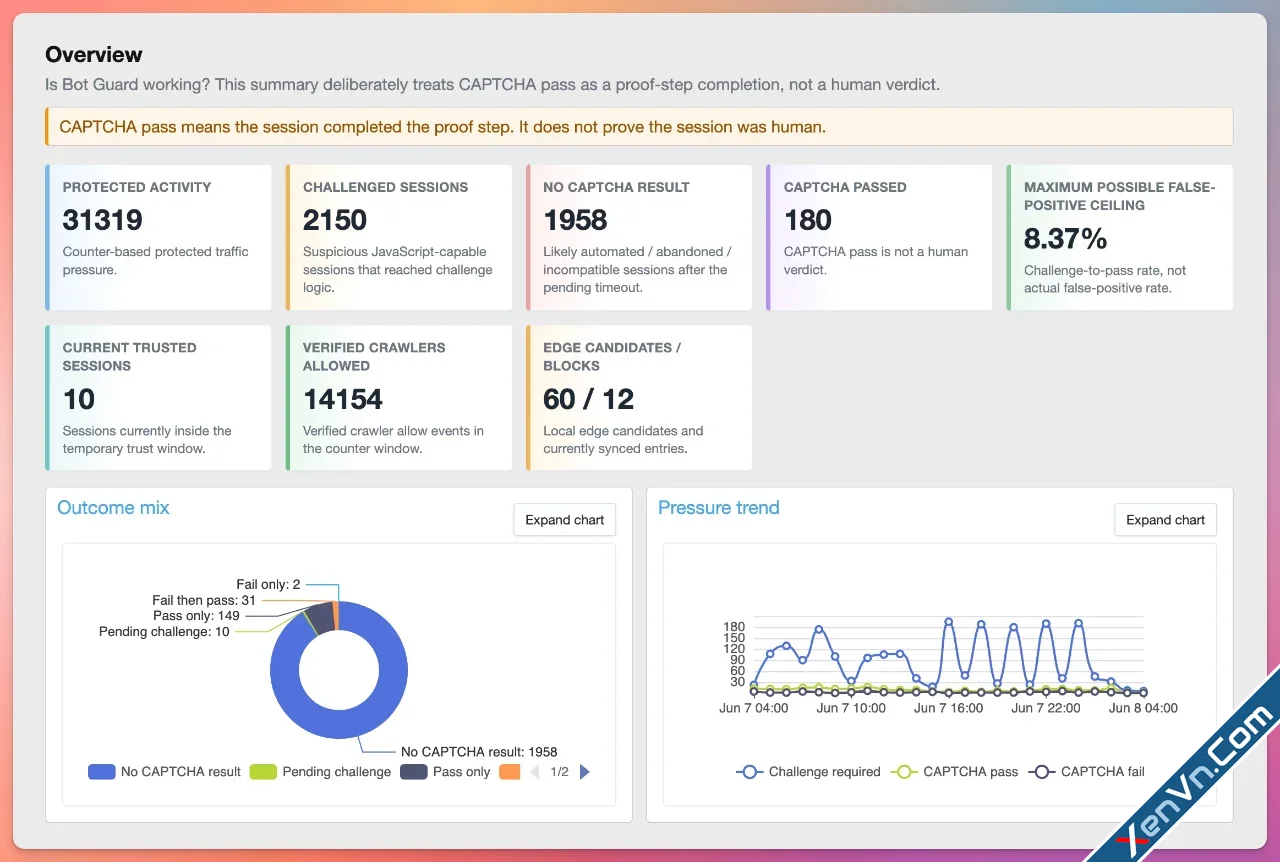The width and height of the screenshot is (1280, 862).
Task: Click the 'Jun 7 16:00' axis label
Action: [948, 708]
